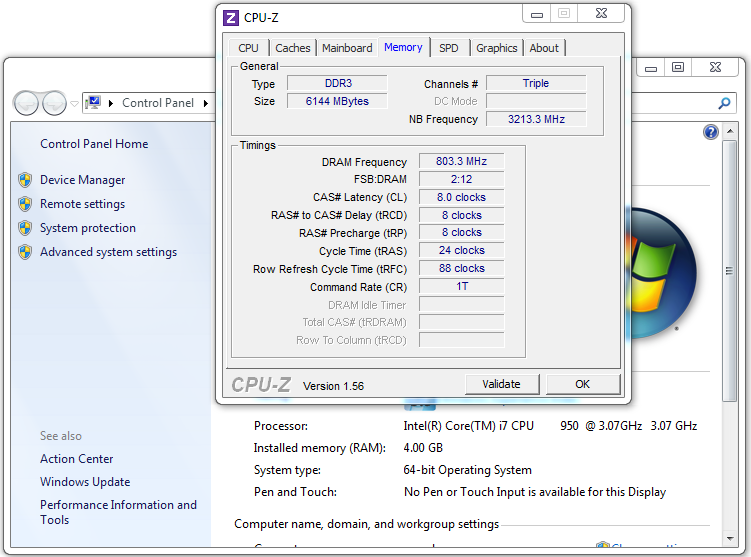Image resolution: width=751 pixels, height=557 pixels.
Task: Click scrollbar up arrow in Control Panel window
Action: click(730, 131)
